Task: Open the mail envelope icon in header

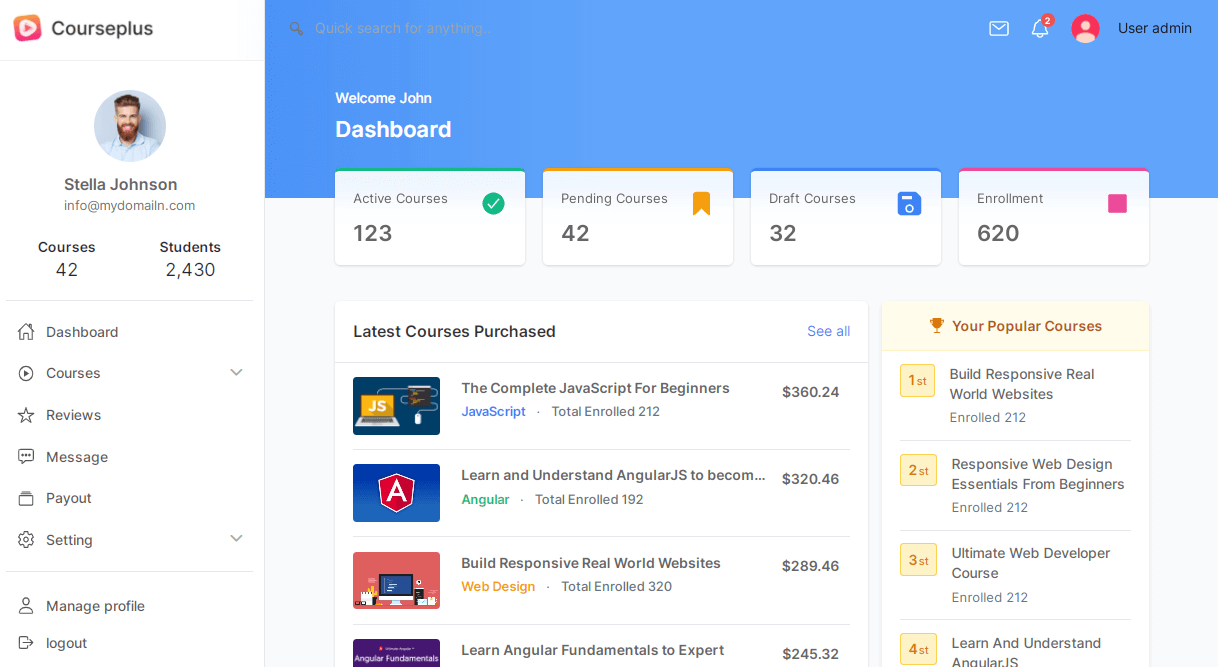Action: pyautogui.click(x=998, y=29)
